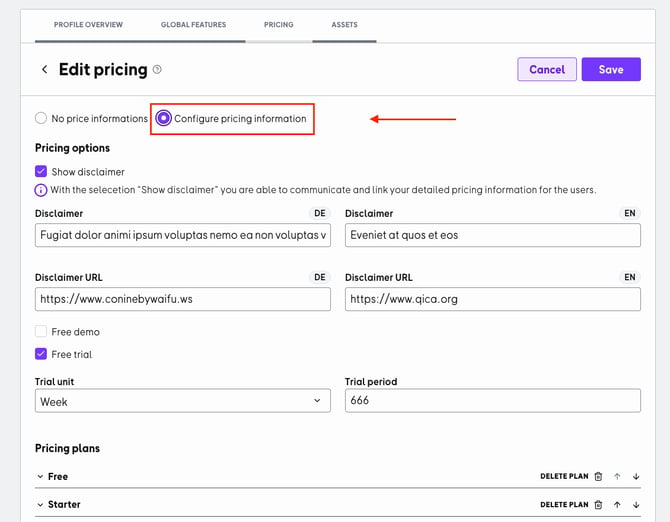Open the Pricing tab
Viewport: 670px width, 522px height.
click(279, 25)
